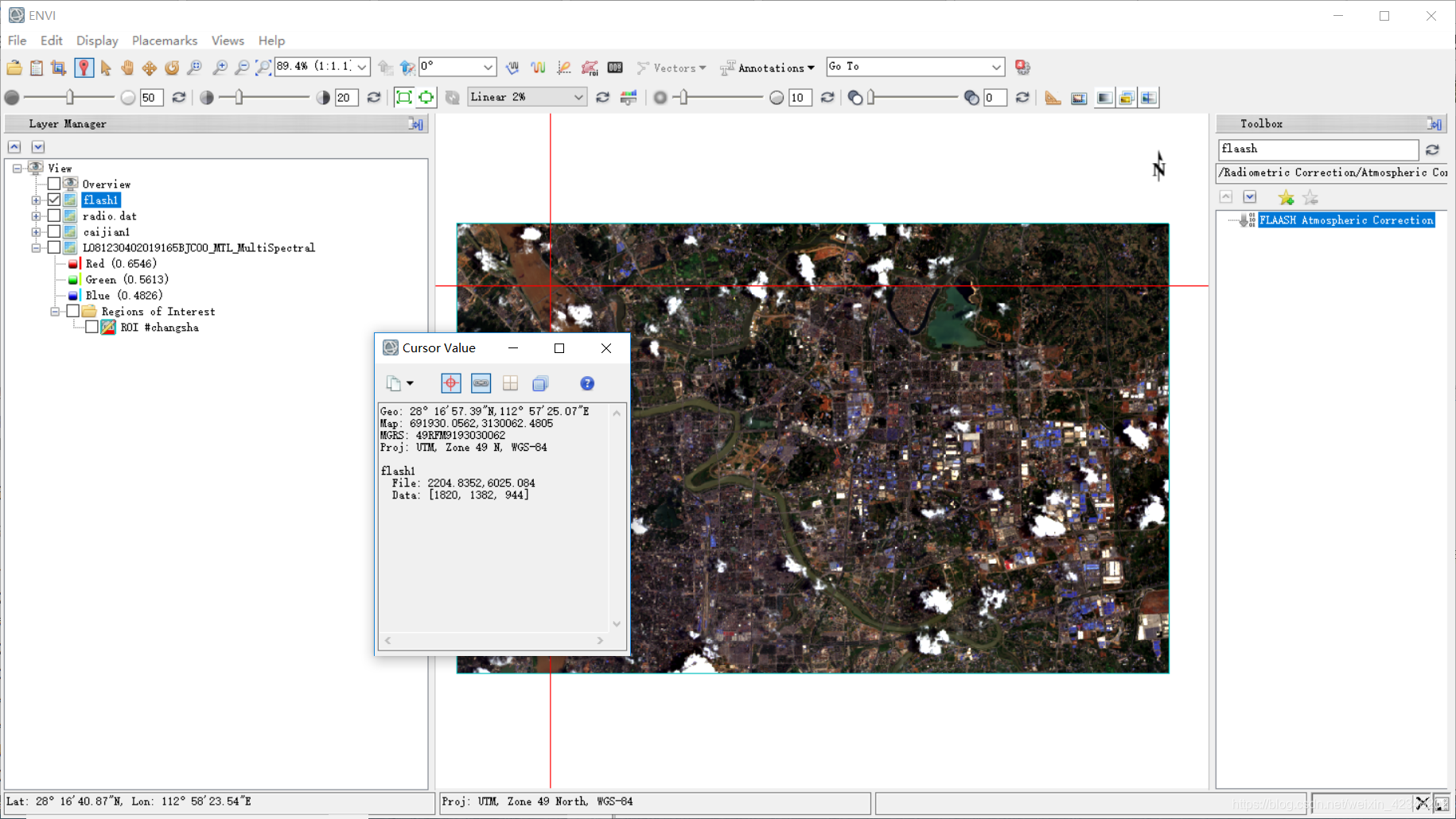Click the Toolbox search field
1456x819 pixels.
pyautogui.click(x=1318, y=149)
